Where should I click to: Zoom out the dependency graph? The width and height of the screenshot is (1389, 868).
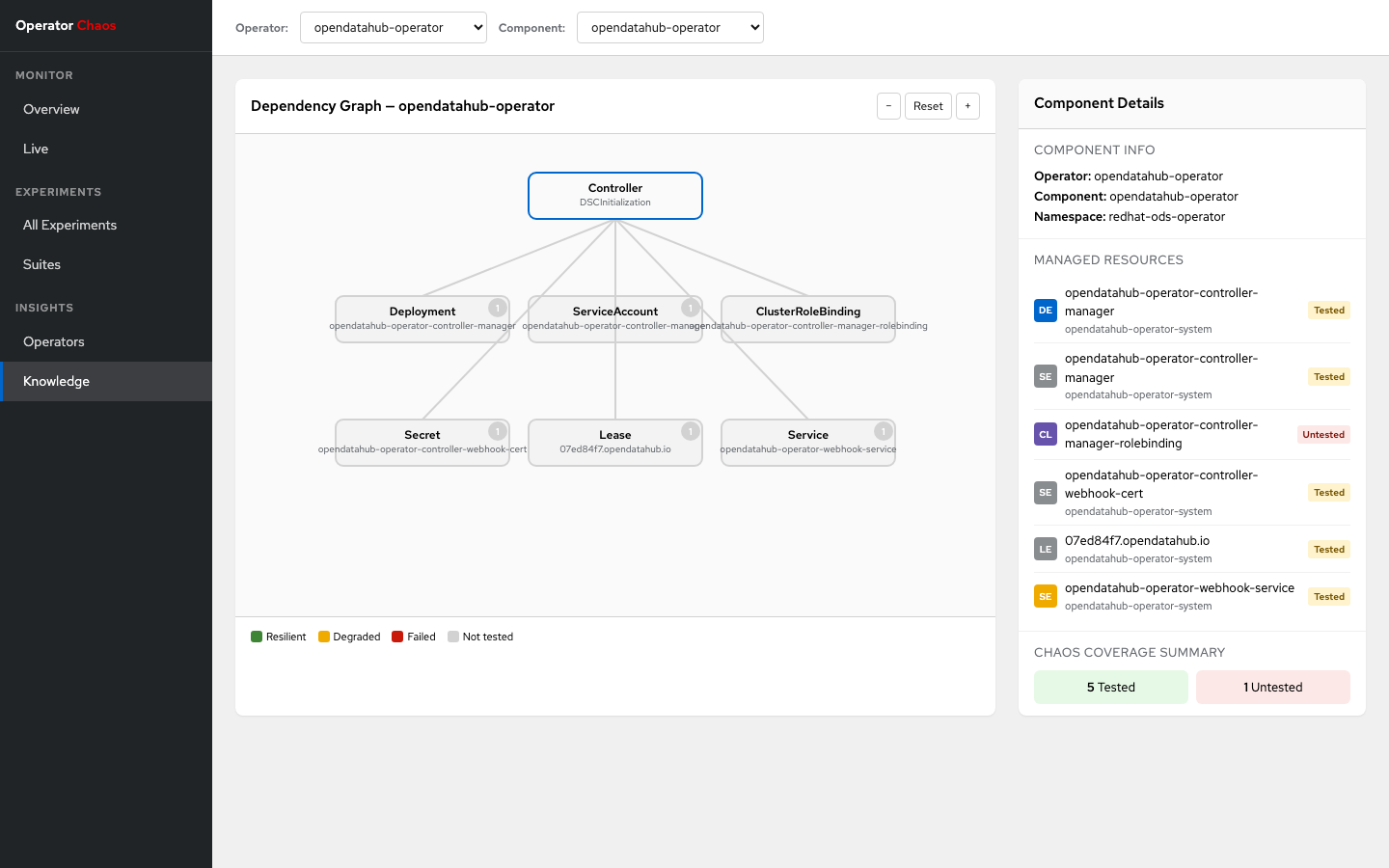pyautogui.click(x=888, y=106)
